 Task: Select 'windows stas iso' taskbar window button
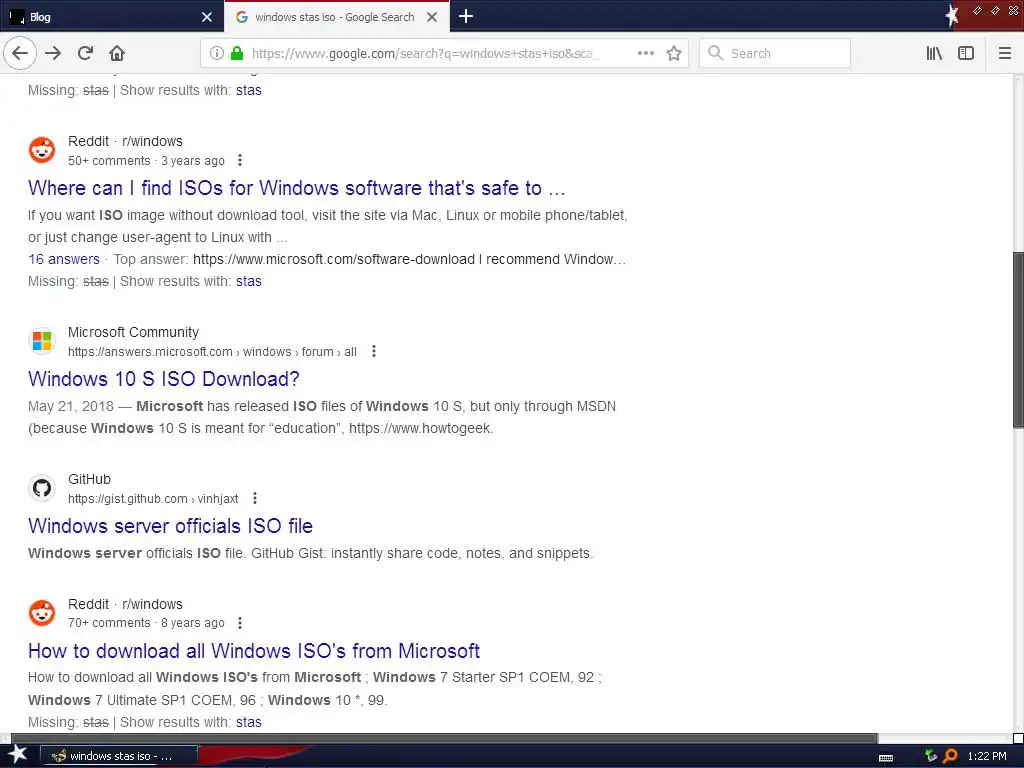pyautogui.click(x=119, y=756)
